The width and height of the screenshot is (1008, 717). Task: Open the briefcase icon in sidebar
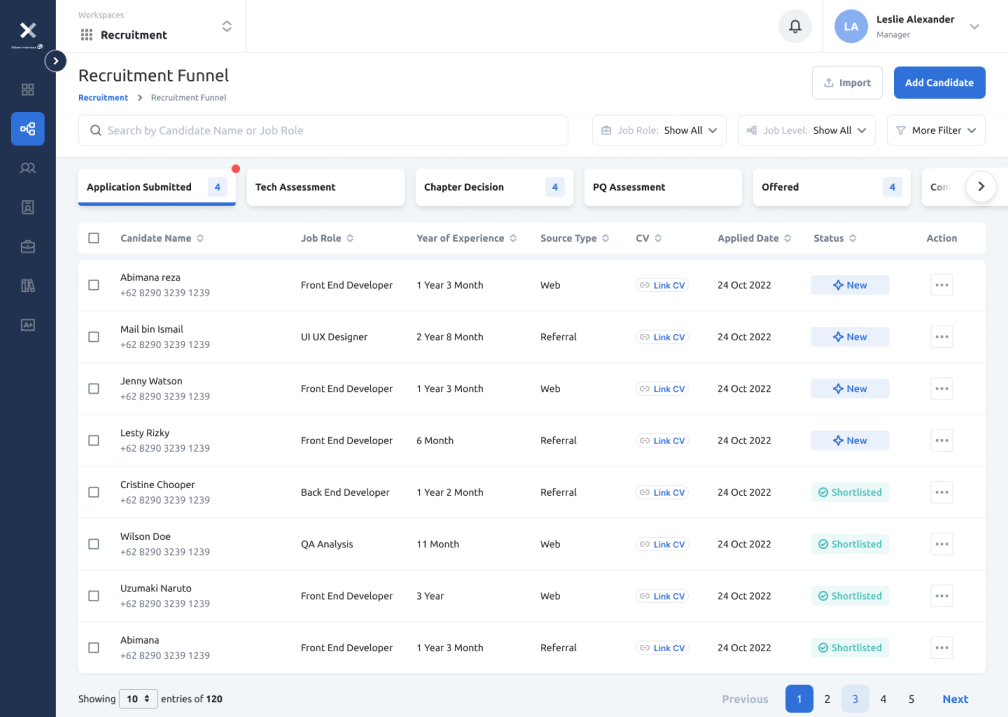(x=28, y=246)
